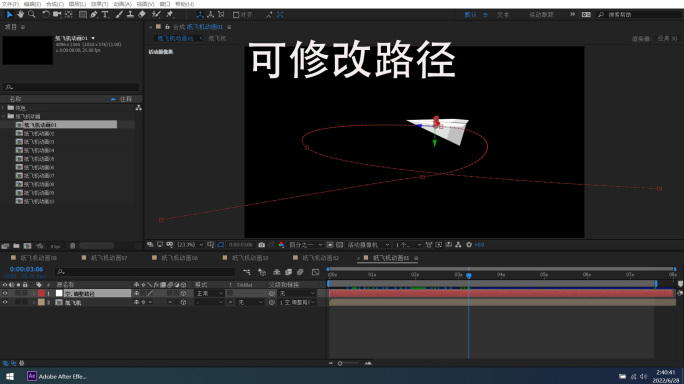Select the Puppet Pin tool

170,14
